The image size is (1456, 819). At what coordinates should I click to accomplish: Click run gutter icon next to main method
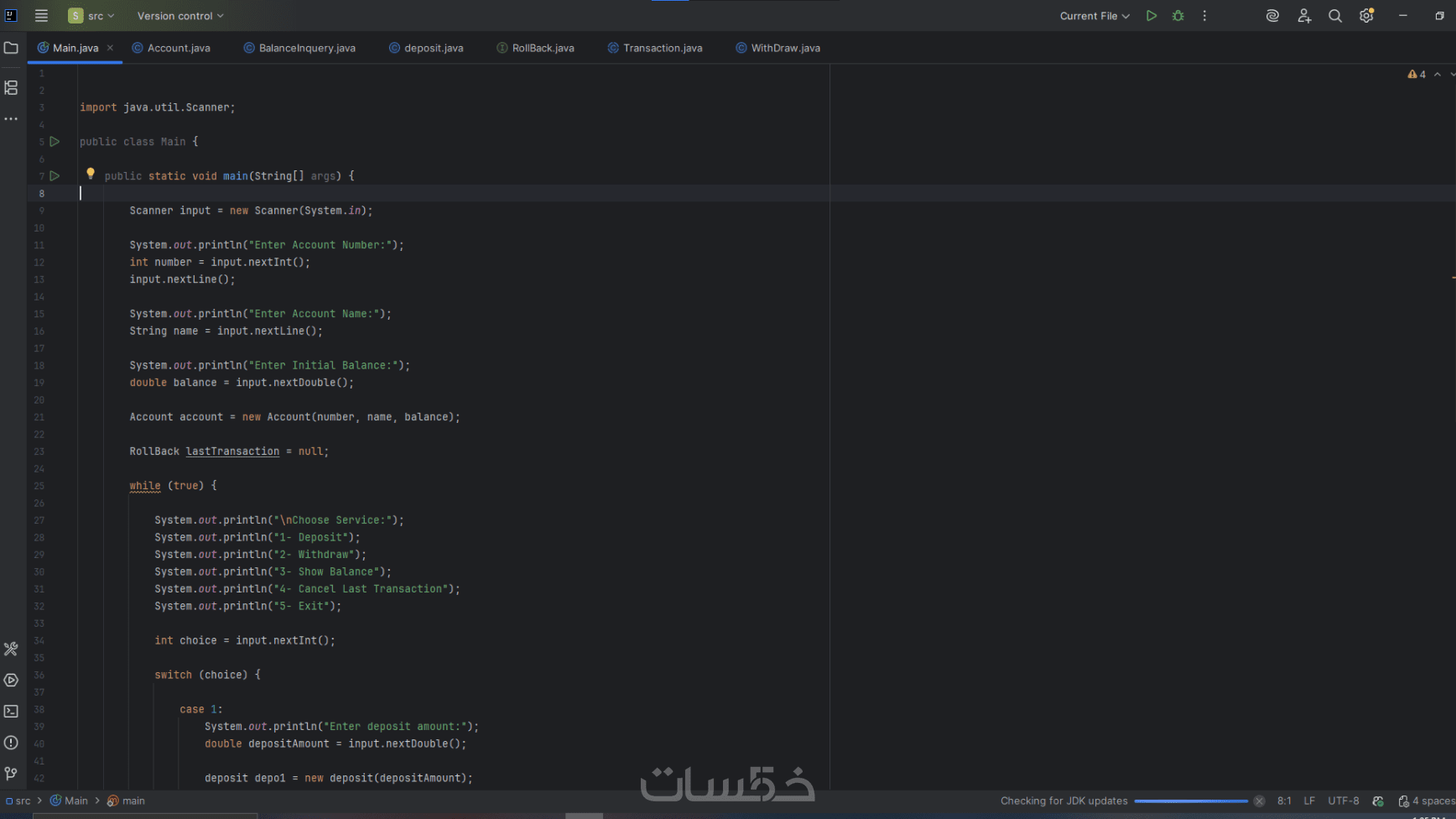tap(55, 176)
